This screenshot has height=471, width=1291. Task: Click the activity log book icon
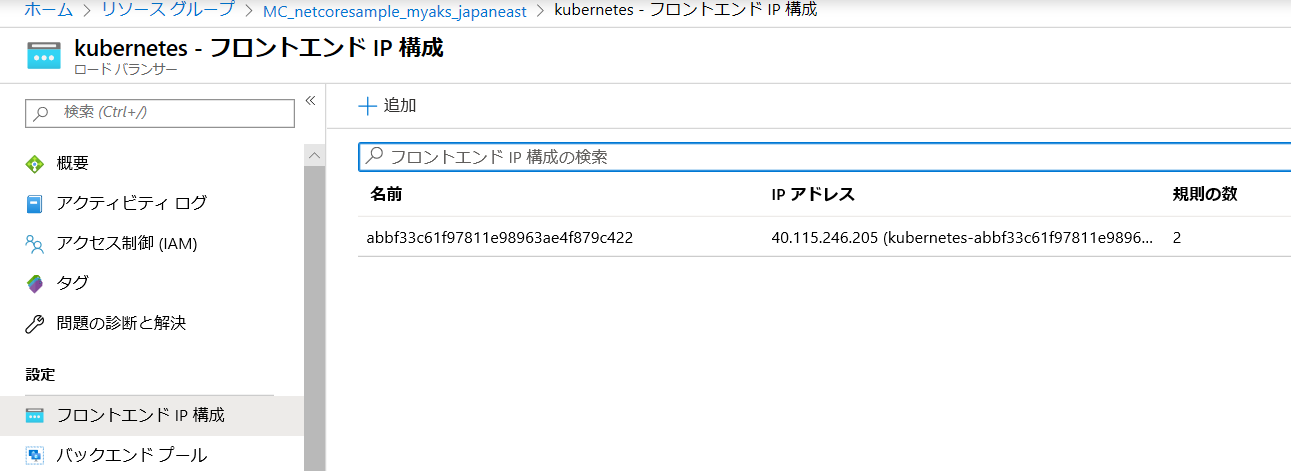pos(35,203)
